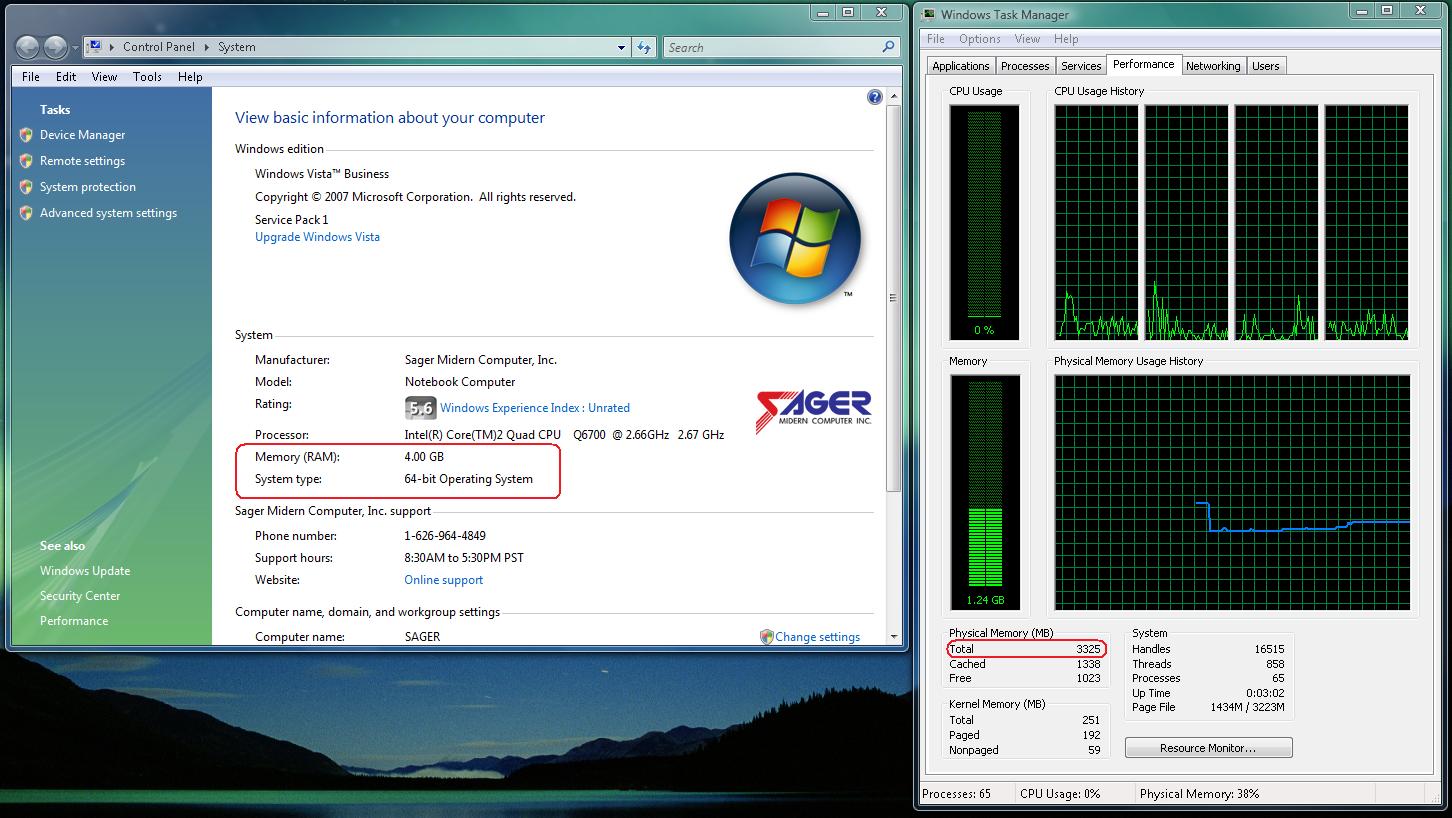Click Physical Memory Total value 3325
Screen dimensions: 1452x818
click(x=1087, y=649)
